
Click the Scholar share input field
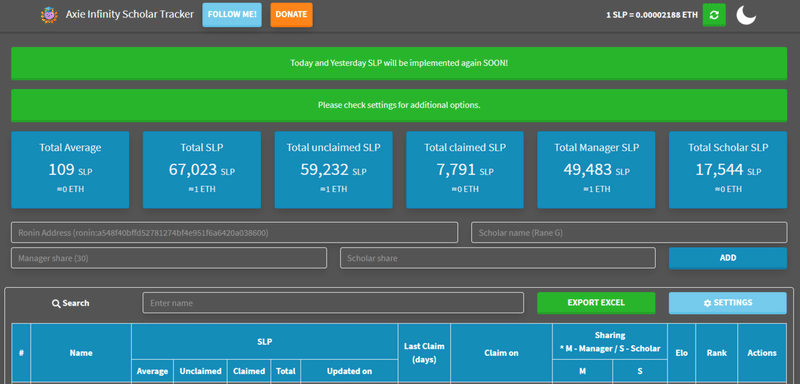(x=497, y=258)
